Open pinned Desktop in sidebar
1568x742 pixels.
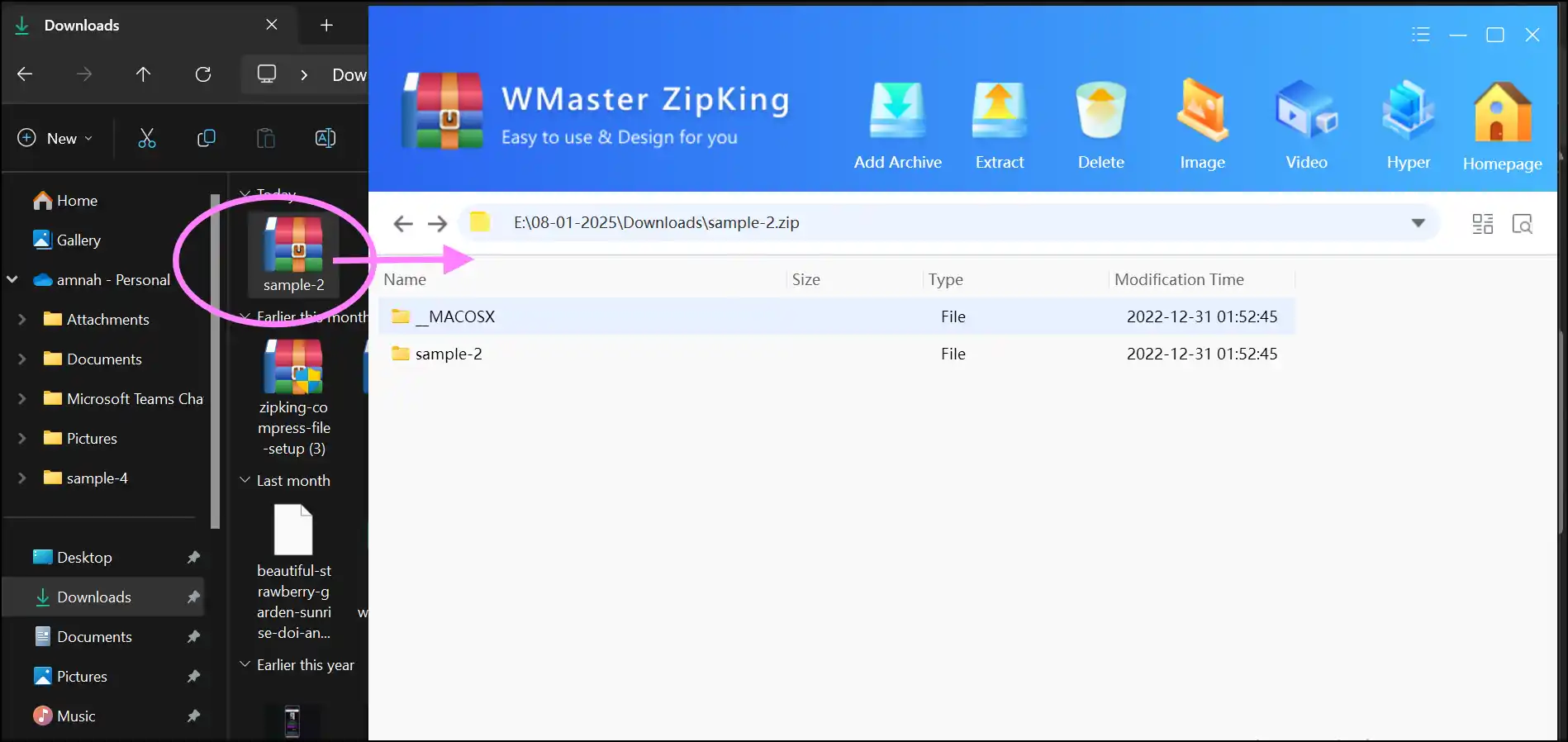[104, 558]
